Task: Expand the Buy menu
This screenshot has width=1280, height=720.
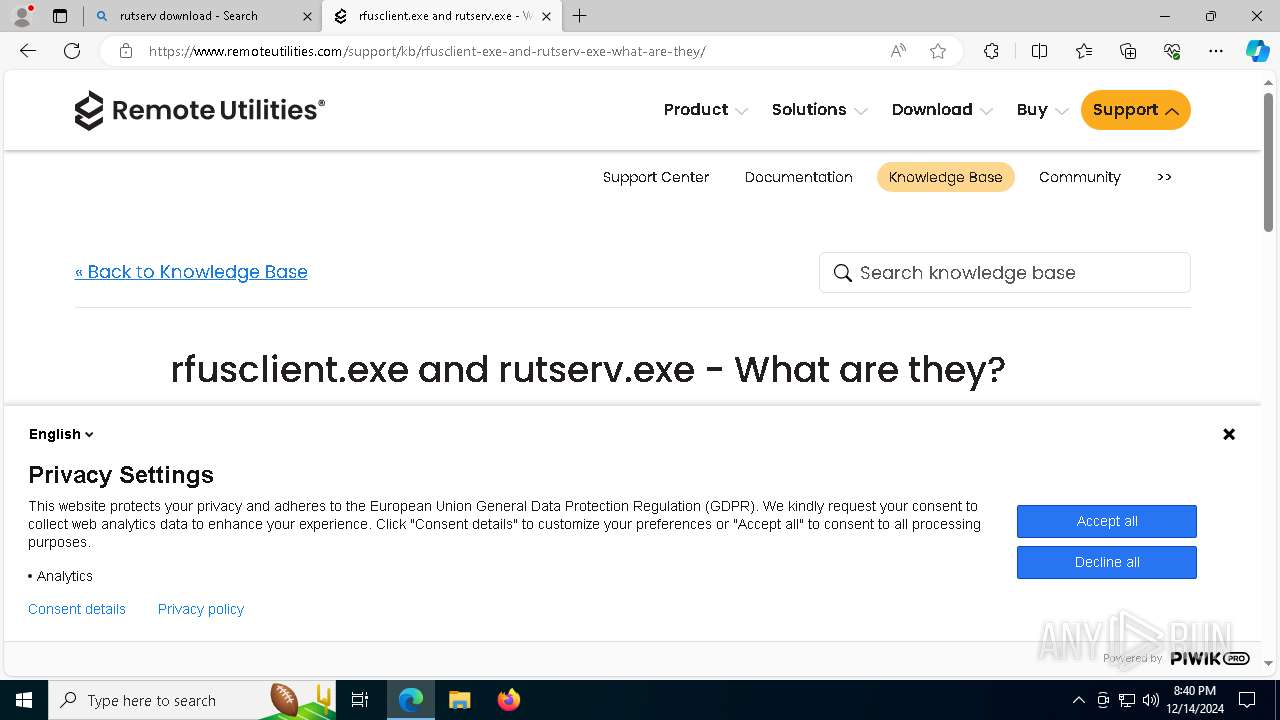Action: pos(1042,110)
